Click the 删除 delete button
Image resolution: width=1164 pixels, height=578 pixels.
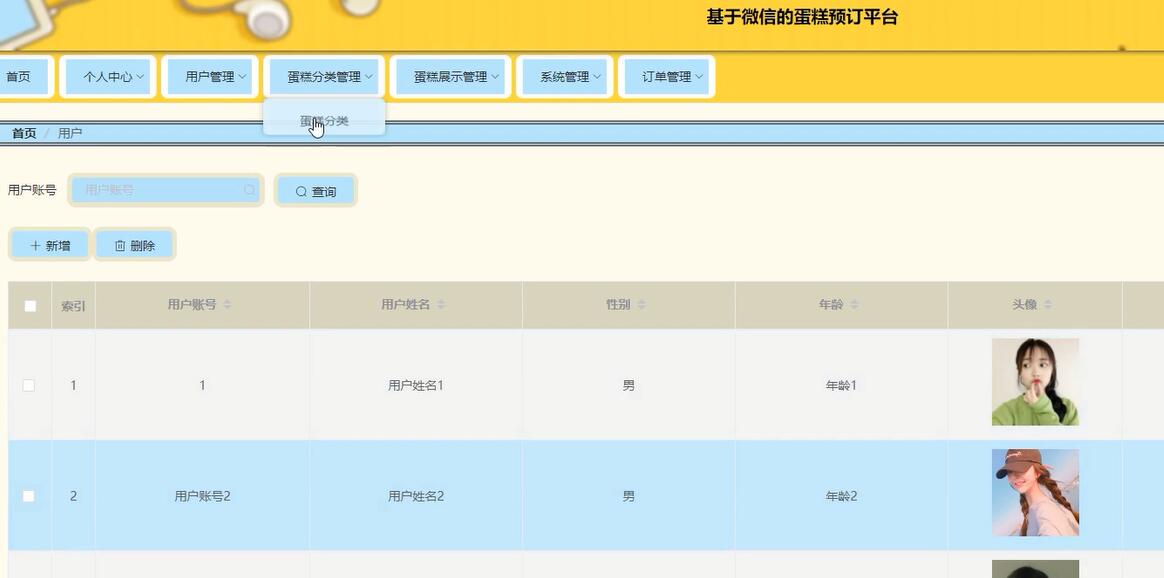pos(134,246)
